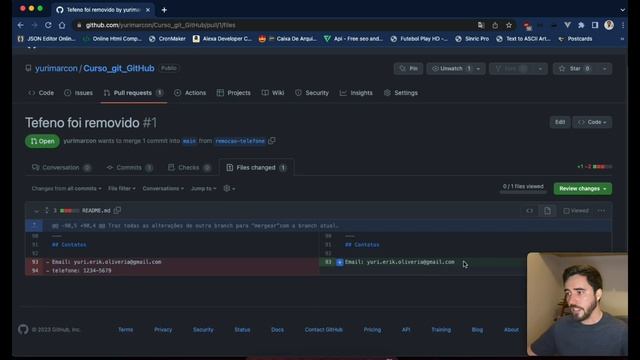The height and width of the screenshot is (360, 640).
Task: Open the Pricing footer link
Action: (x=372, y=329)
